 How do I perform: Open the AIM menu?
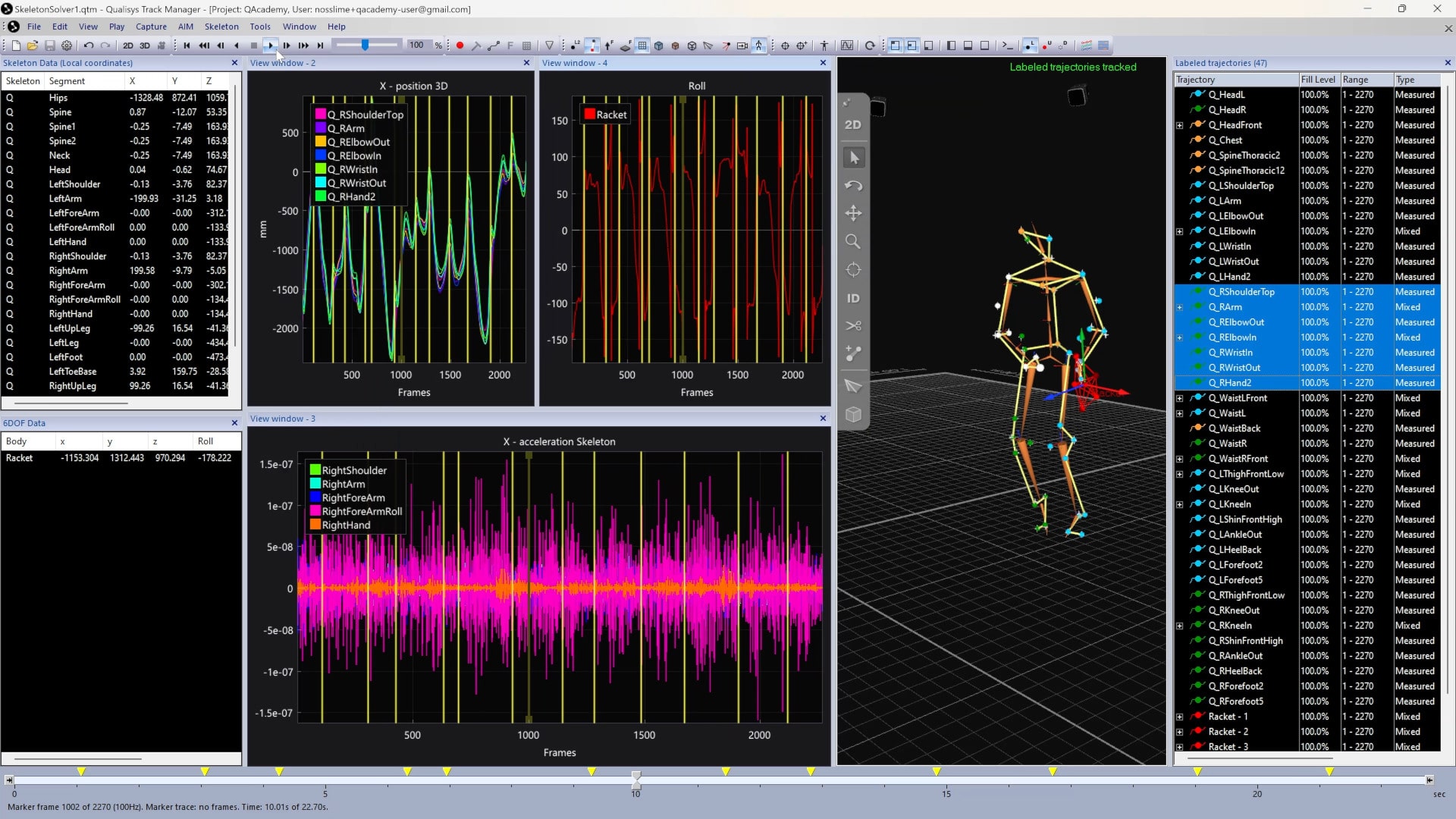(x=186, y=27)
